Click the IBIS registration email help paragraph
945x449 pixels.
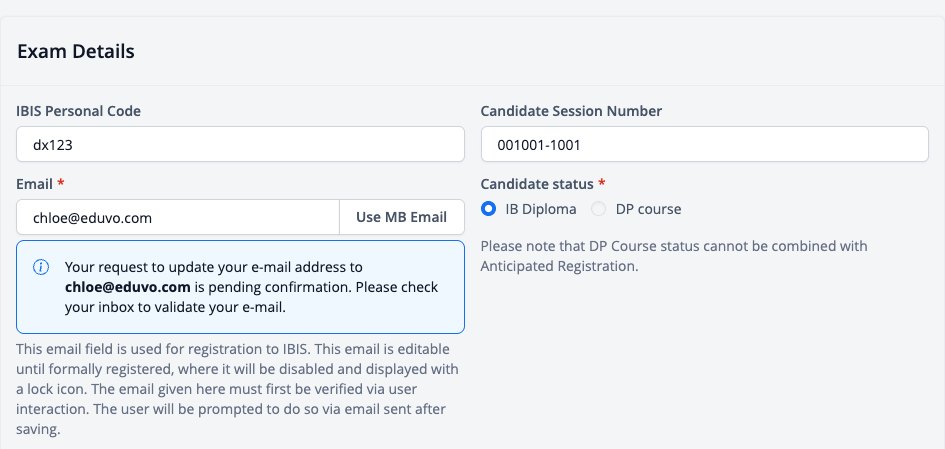click(237, 389)
